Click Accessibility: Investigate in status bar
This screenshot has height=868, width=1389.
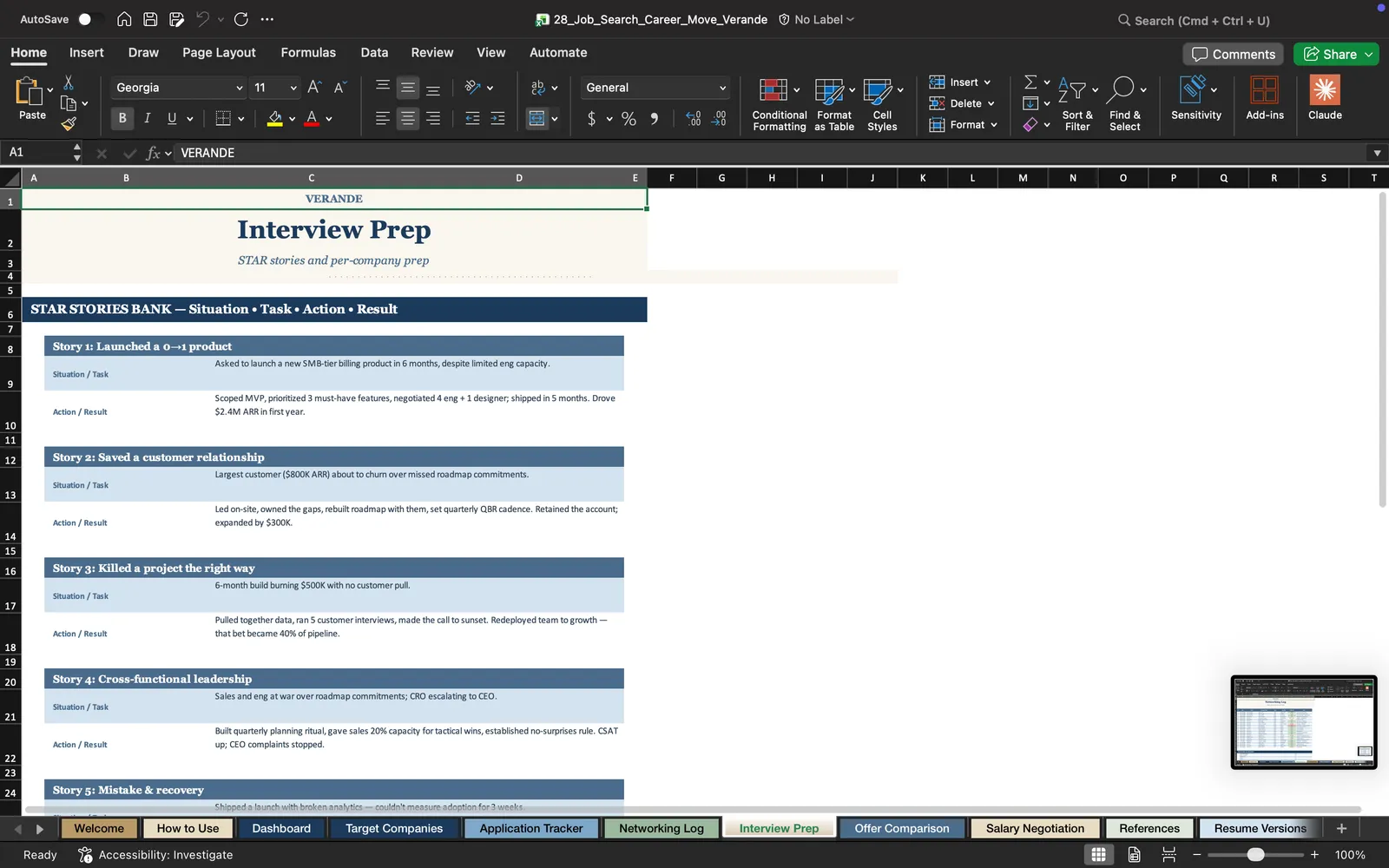click(x=156, y=855)
